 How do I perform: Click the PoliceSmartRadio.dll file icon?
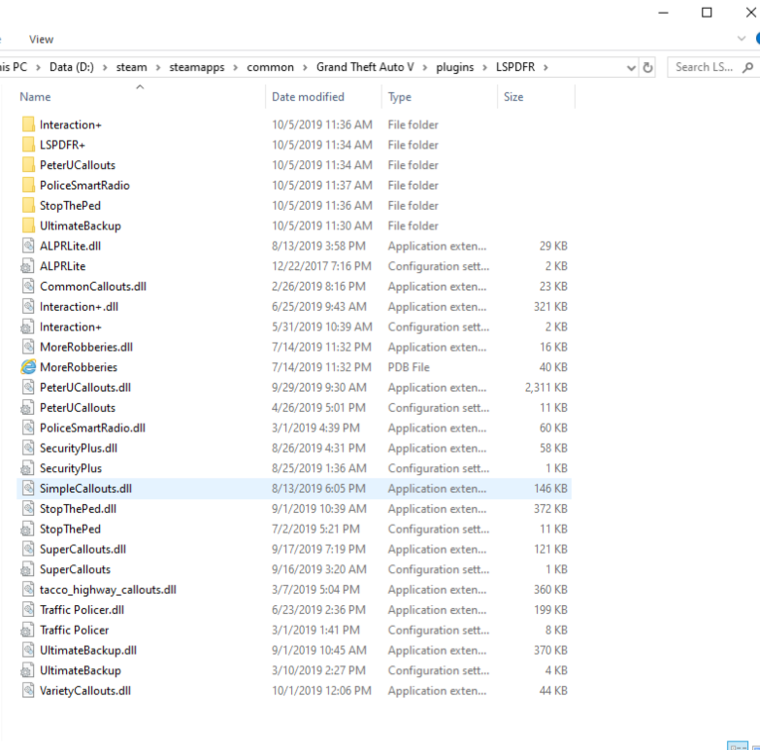pos(28,428)
